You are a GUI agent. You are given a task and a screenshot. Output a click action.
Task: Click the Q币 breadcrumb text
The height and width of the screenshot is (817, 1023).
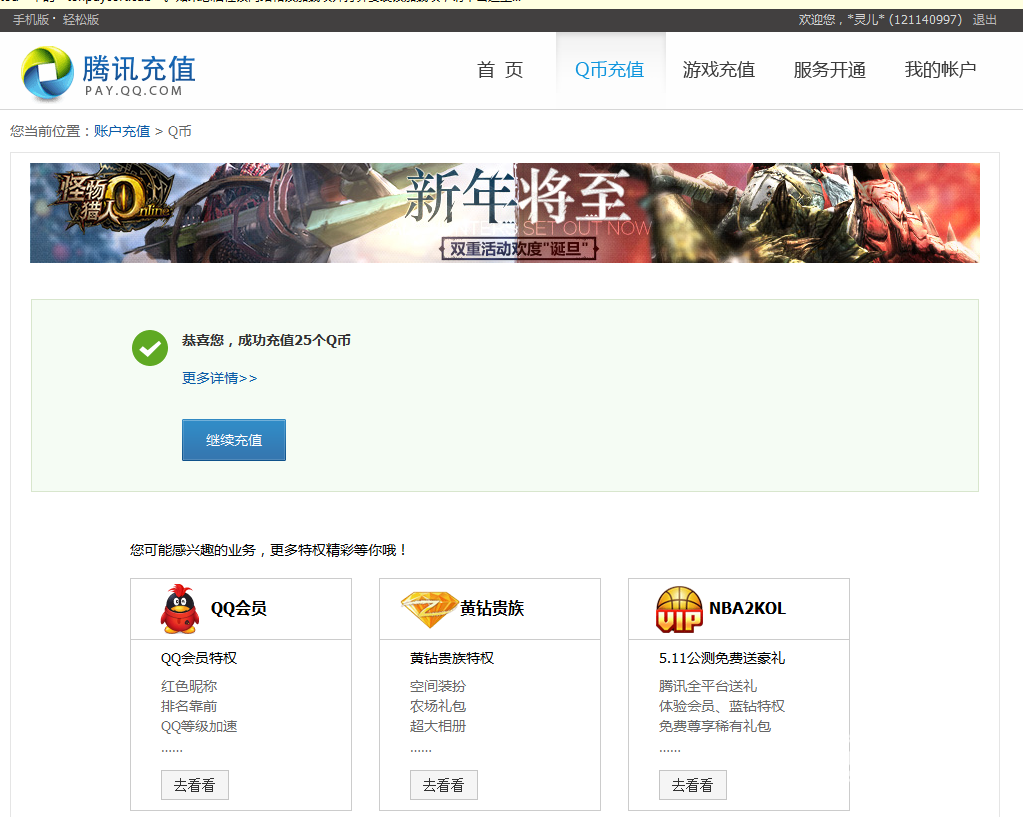pos(179,131)
